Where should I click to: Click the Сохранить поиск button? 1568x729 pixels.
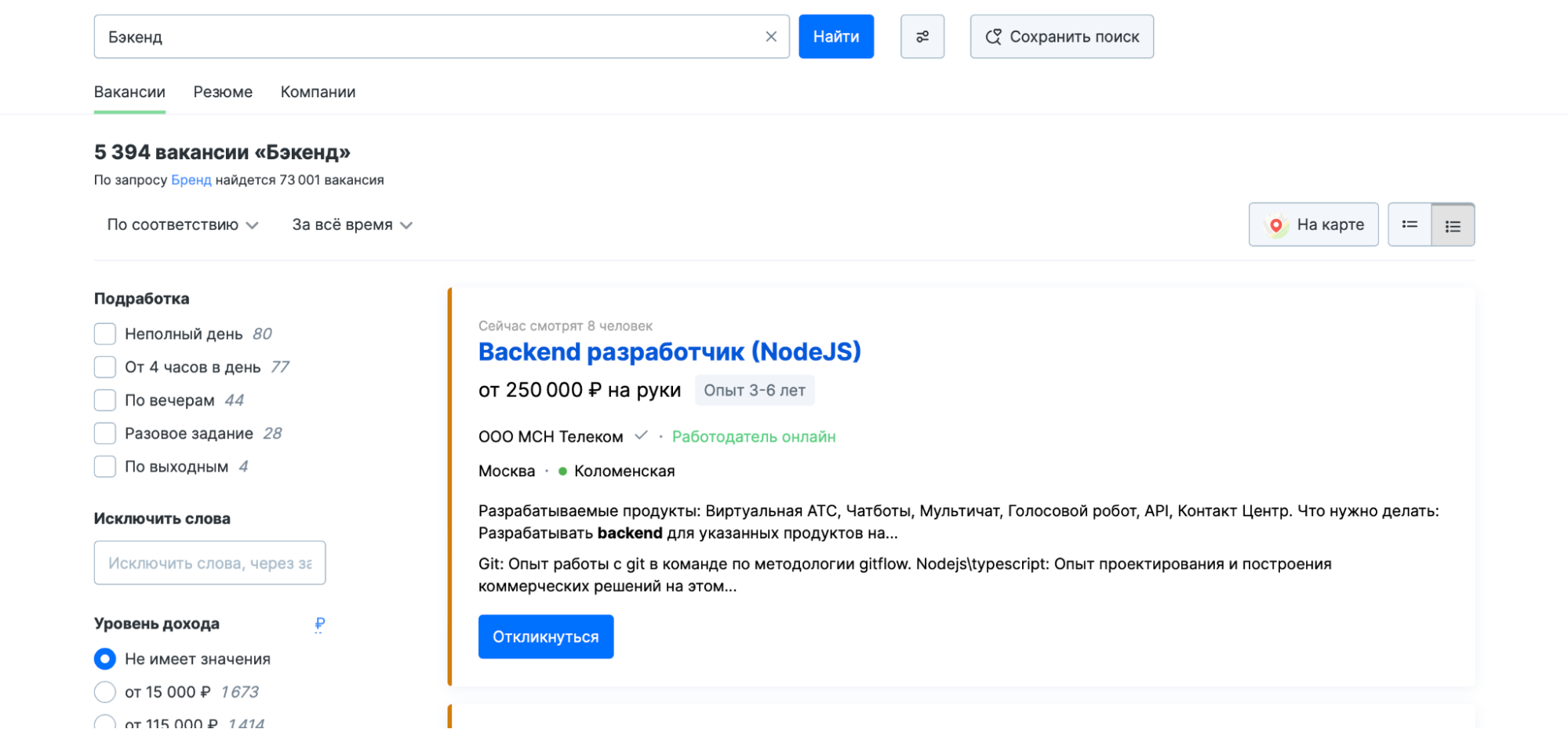pos(1061,37)
